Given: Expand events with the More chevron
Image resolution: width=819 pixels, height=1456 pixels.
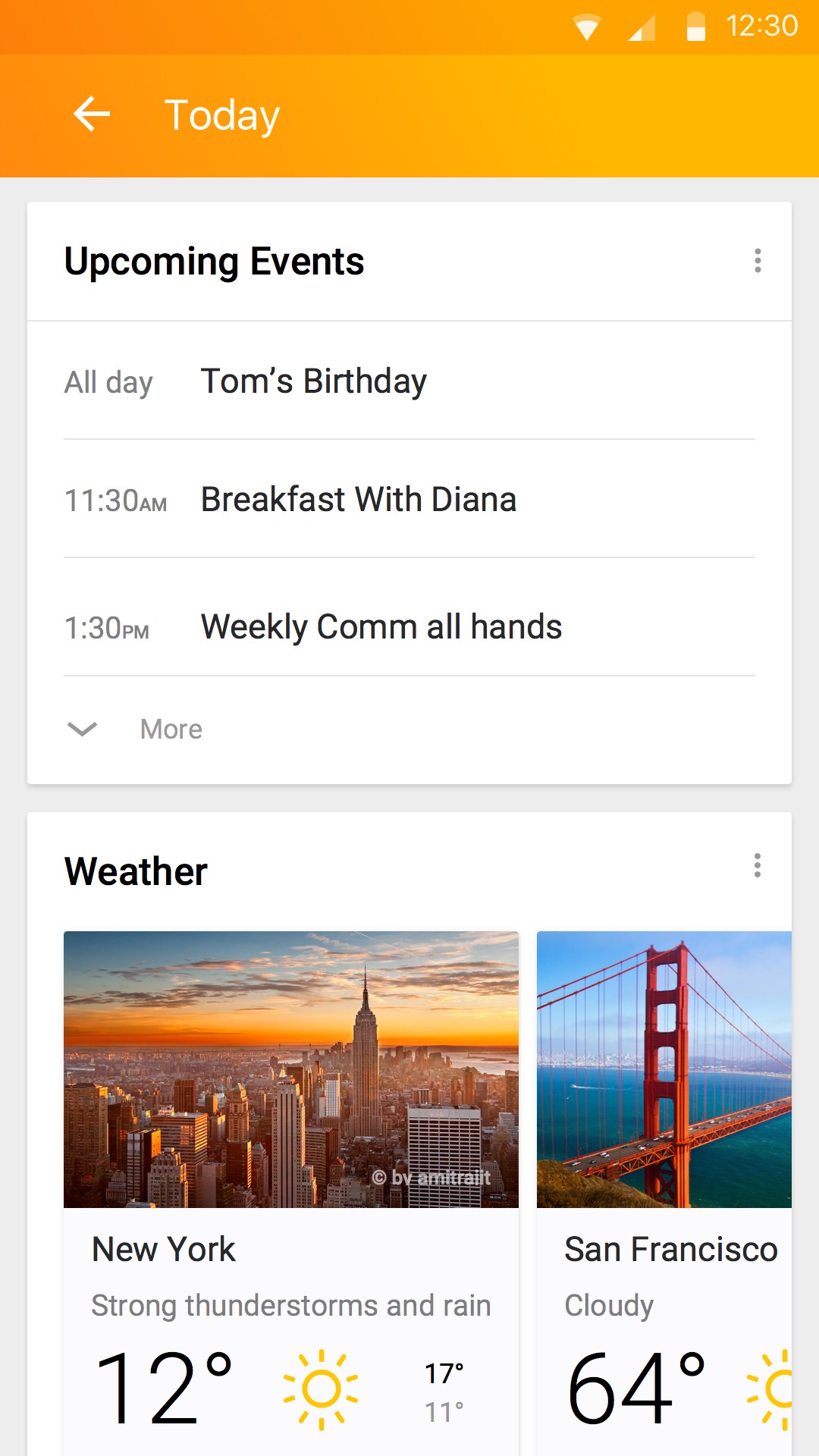Looking at the screenshot, I should (x=82, y=729).
